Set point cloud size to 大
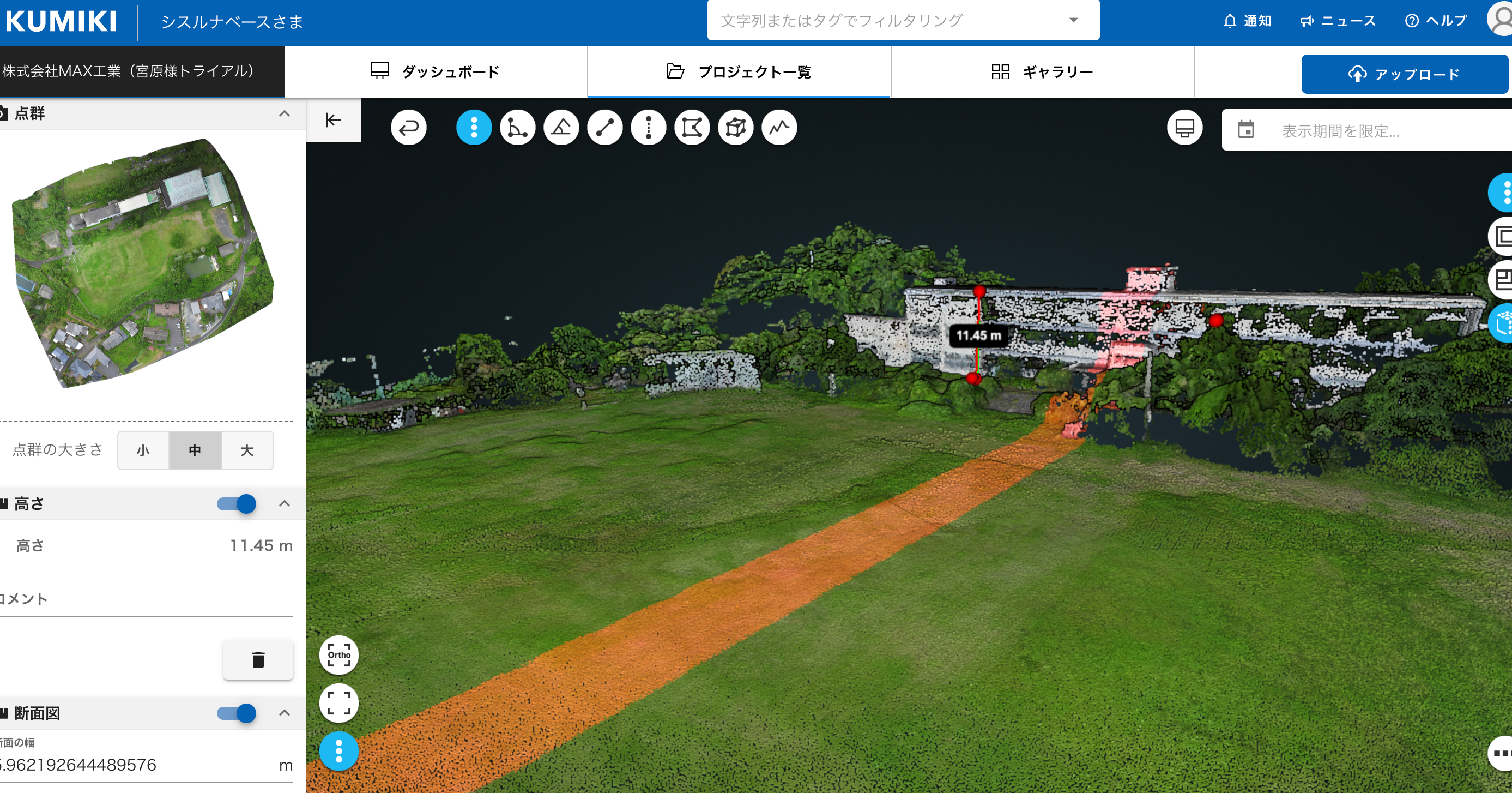Screen dimensions: 1512x793 coord(247,450)
